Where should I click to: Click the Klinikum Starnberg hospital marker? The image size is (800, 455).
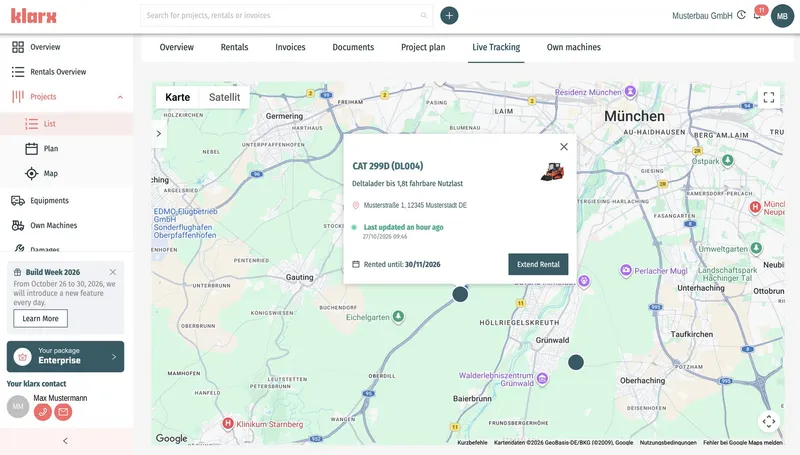(x=228, y=423)
